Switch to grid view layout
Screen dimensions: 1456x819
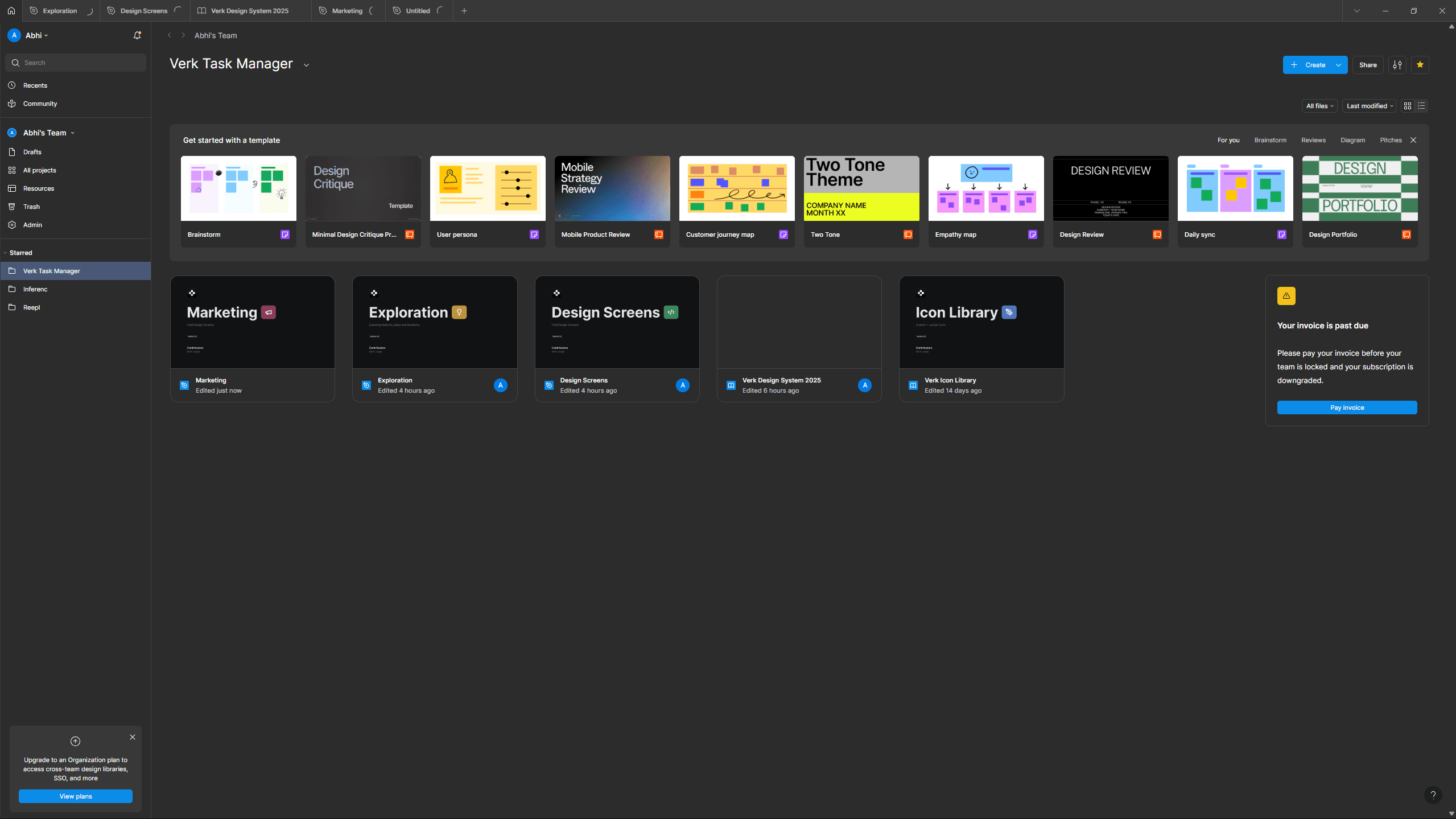tap(1408, 106)
